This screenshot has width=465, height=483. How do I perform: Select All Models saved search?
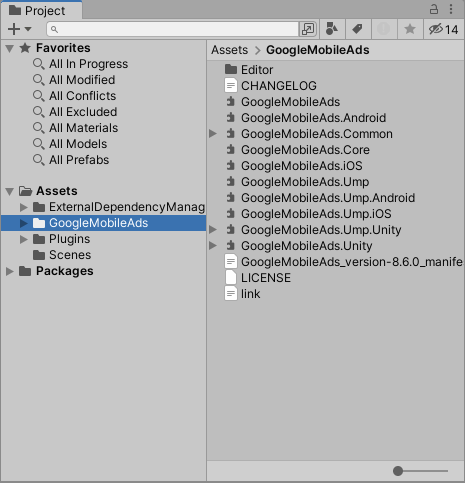pos(78,144)
